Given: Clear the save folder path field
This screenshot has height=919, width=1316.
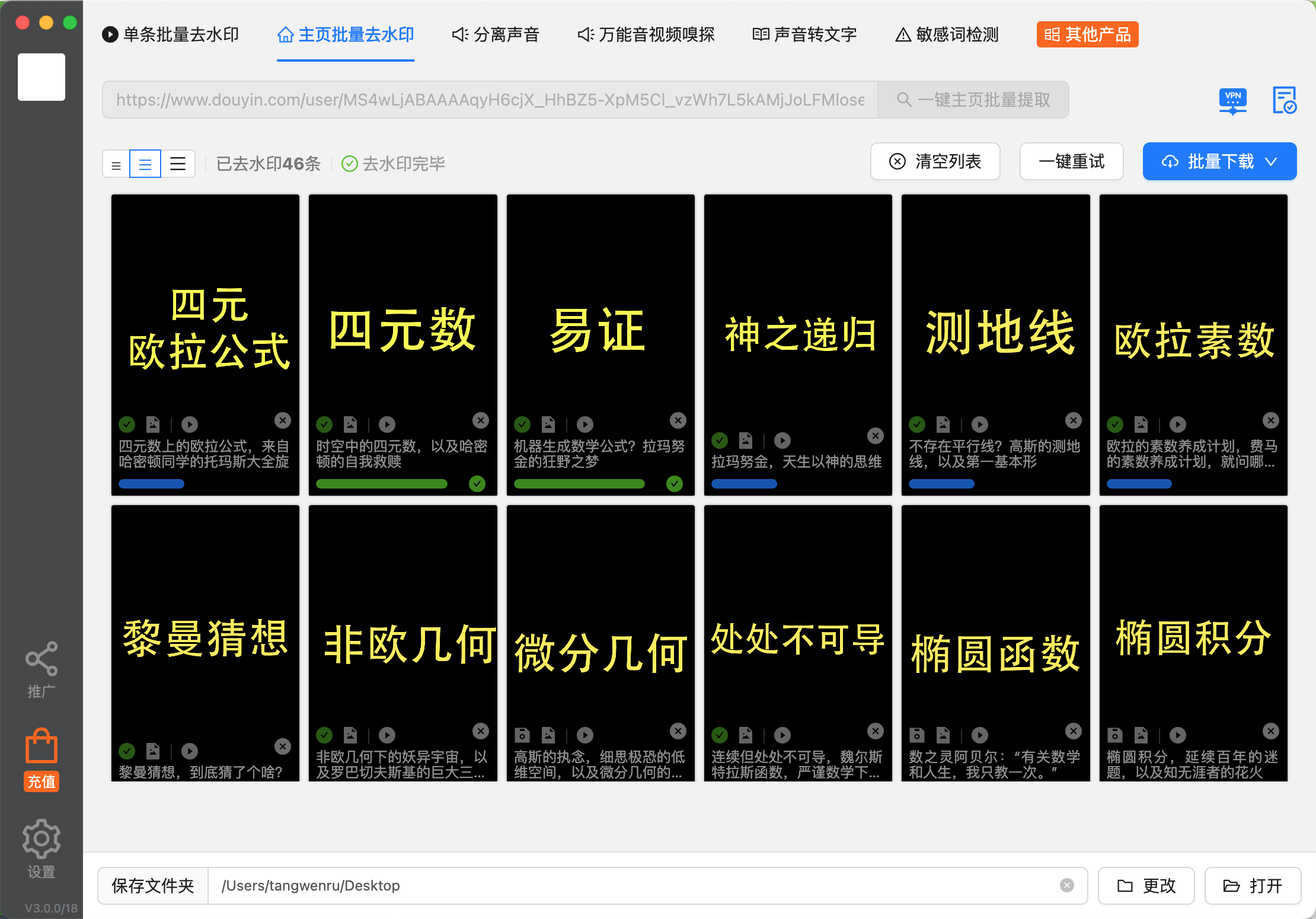Looking at the screenshot, I should pos(1066,885).
